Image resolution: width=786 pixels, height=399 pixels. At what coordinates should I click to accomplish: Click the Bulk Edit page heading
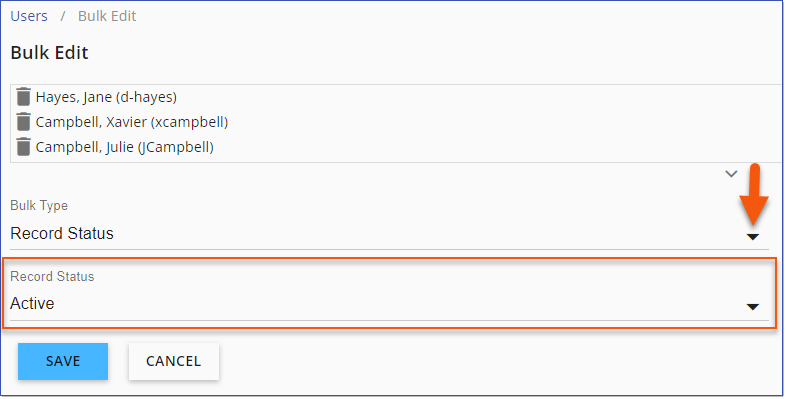click(49, 53)
